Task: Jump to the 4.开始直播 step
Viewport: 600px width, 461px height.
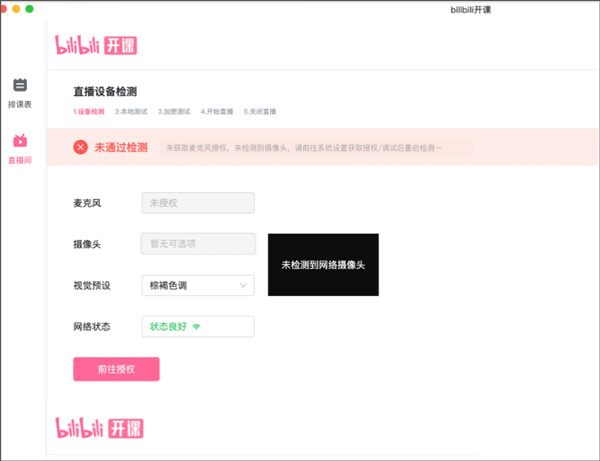Action: coord(217,112)
